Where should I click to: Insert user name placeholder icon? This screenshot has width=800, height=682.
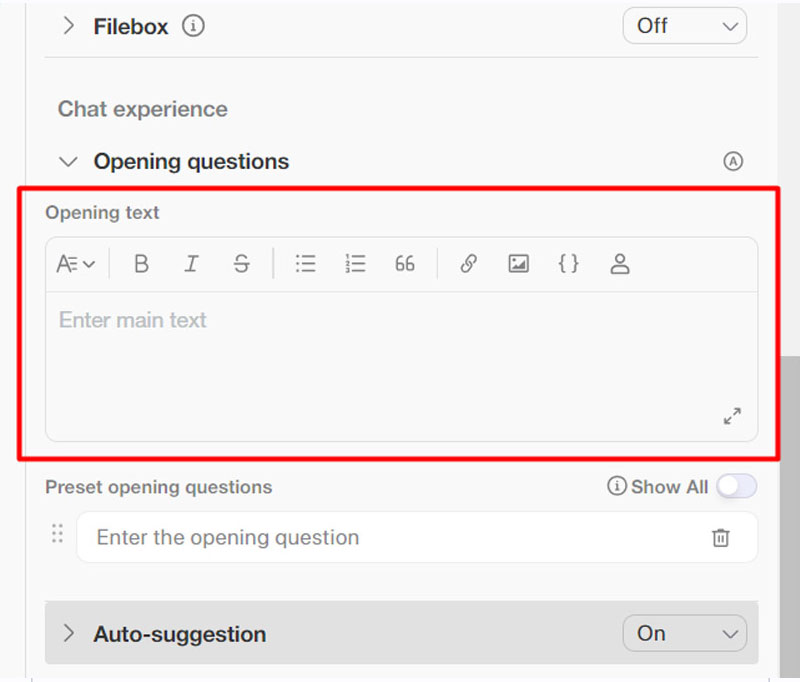(x=620, y=264)
